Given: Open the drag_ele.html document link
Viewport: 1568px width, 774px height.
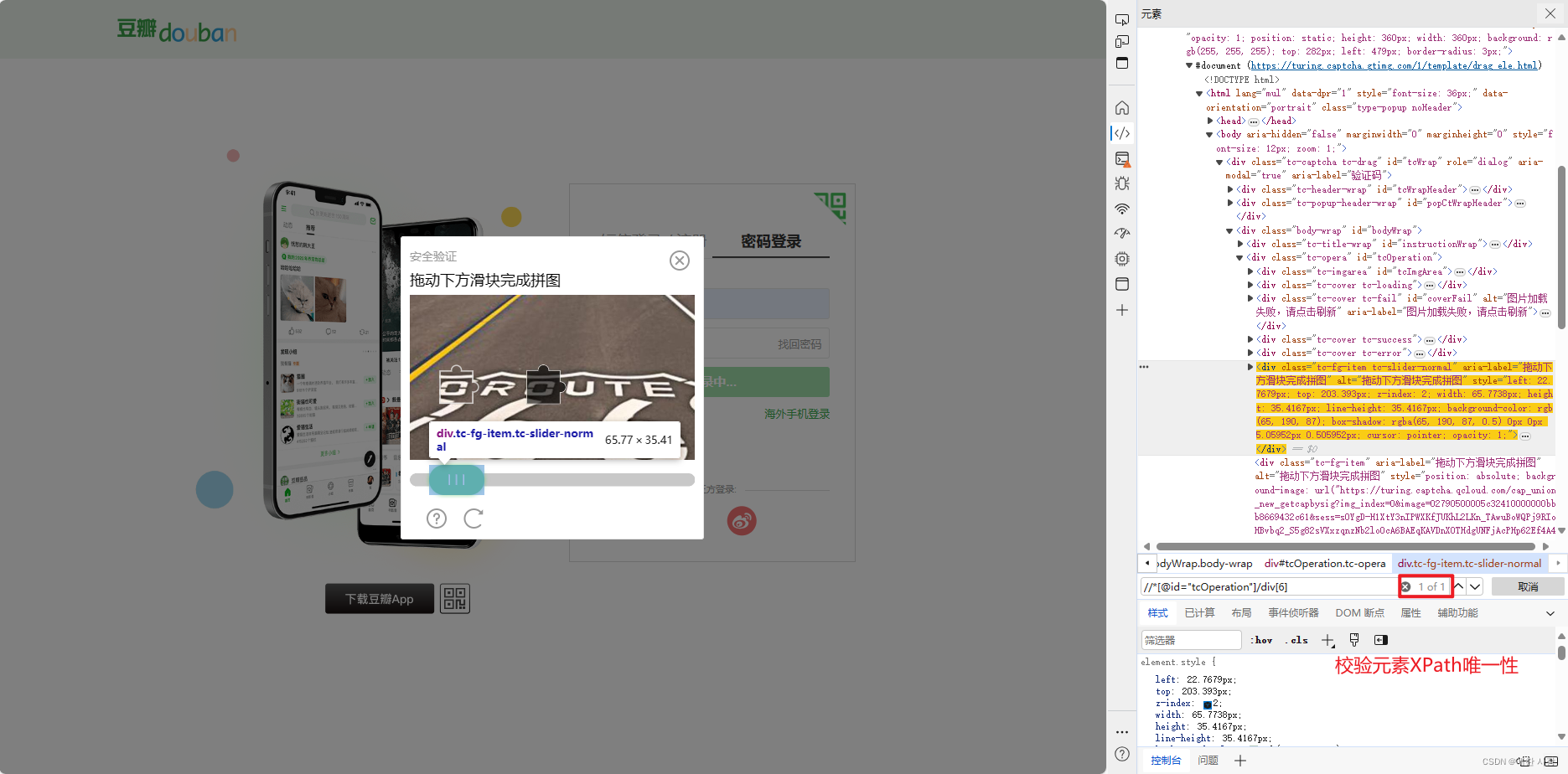Looking at the screenshot, I should tap(1394, 65).
